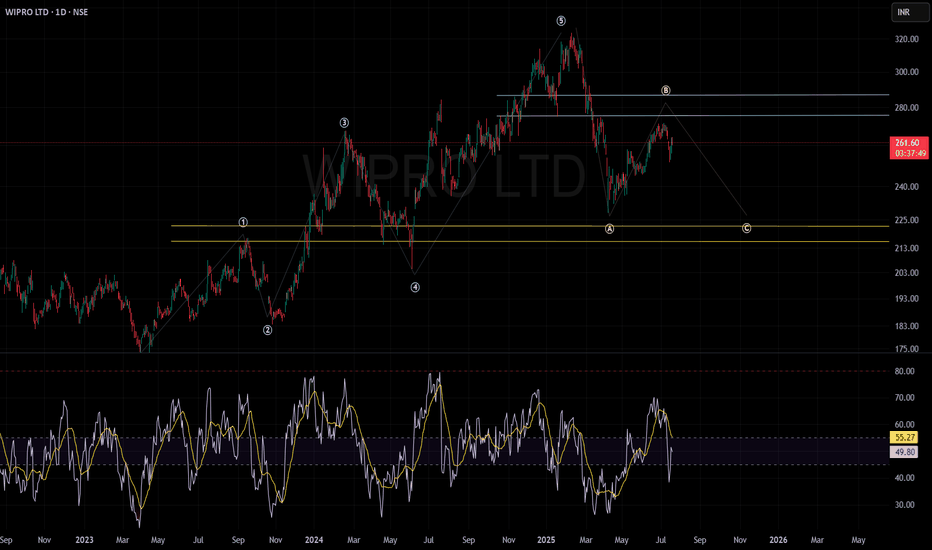Select the 49.80 indicator value label

pos(905,452)
